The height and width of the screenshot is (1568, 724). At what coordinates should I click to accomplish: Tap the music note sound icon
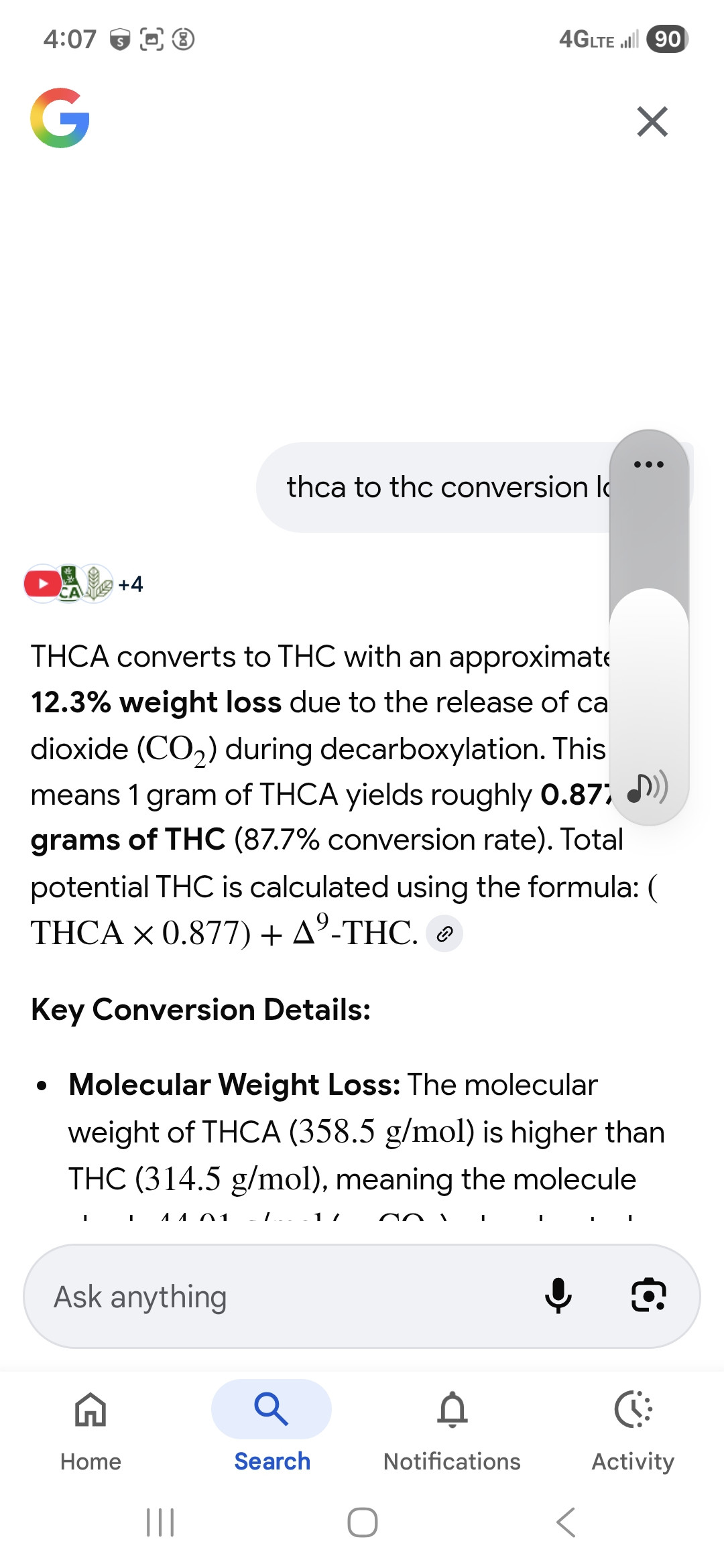647,787
